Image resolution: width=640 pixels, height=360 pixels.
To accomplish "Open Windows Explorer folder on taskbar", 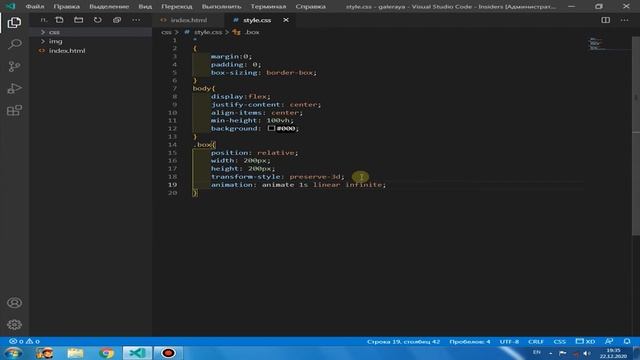I will (75, 353).
